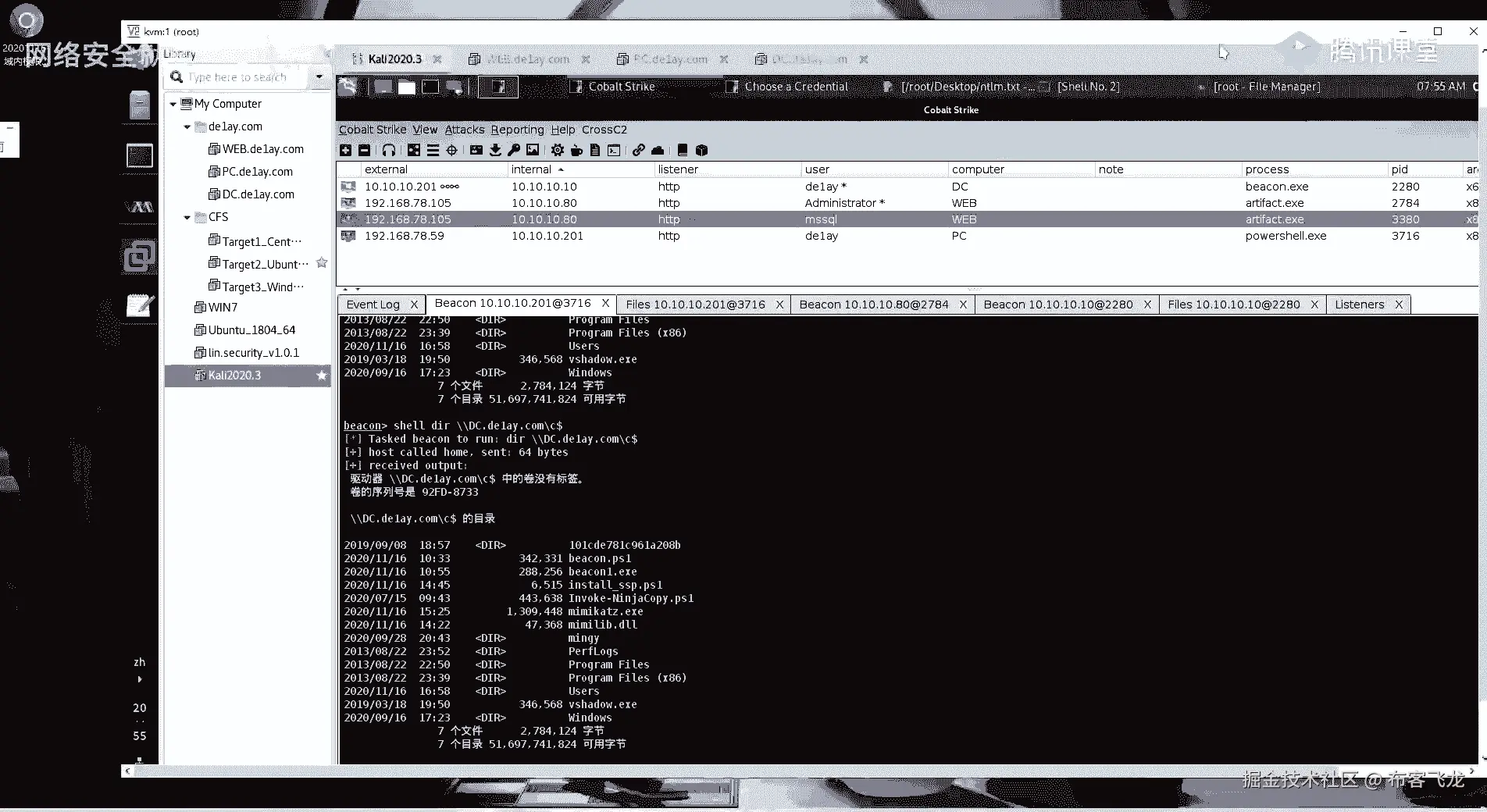Click the document Office macro icon
This screenshot has height=812, width=1487.
pos(595,150)
